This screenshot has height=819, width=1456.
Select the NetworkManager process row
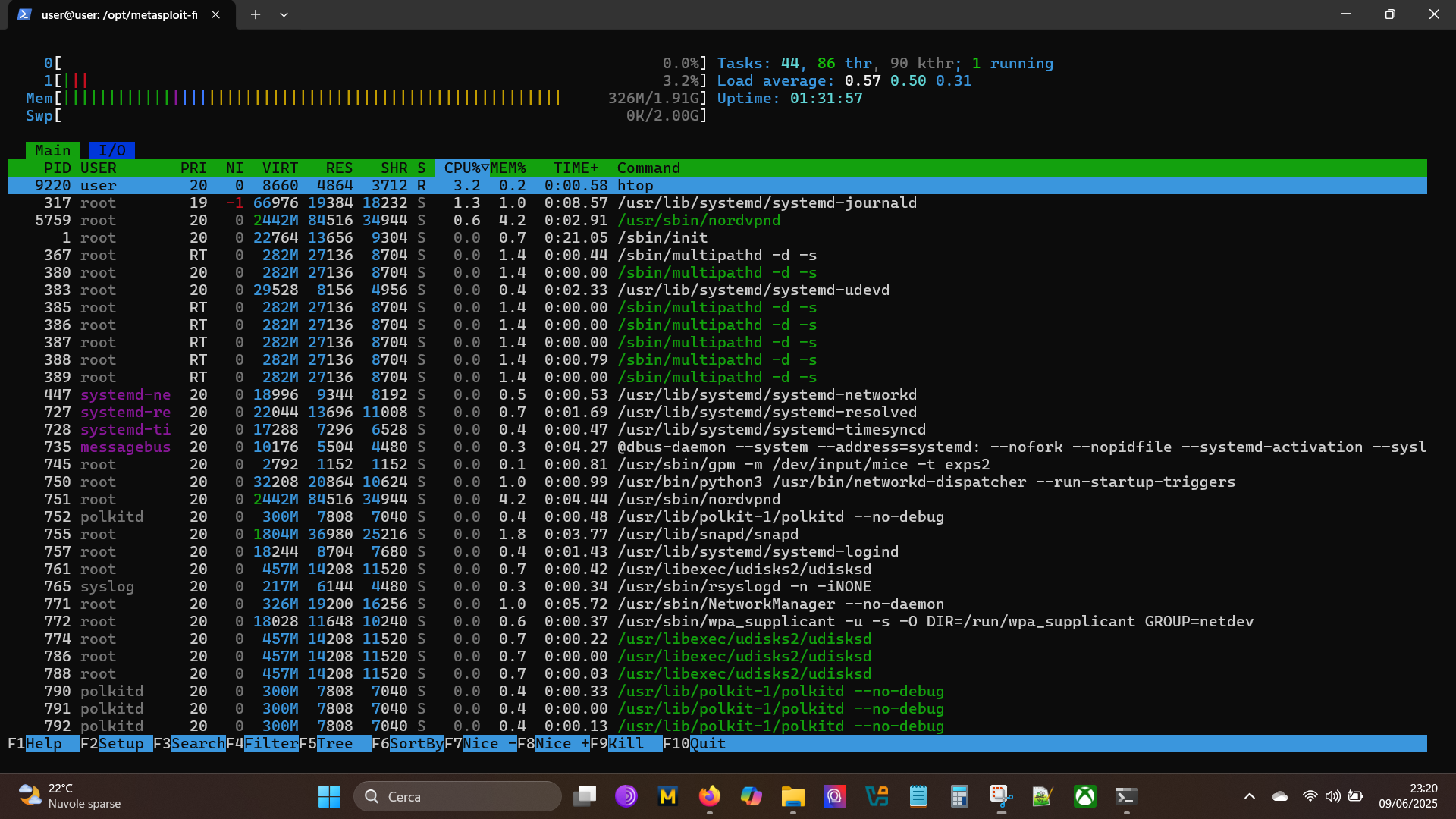(x=717, y=604)
